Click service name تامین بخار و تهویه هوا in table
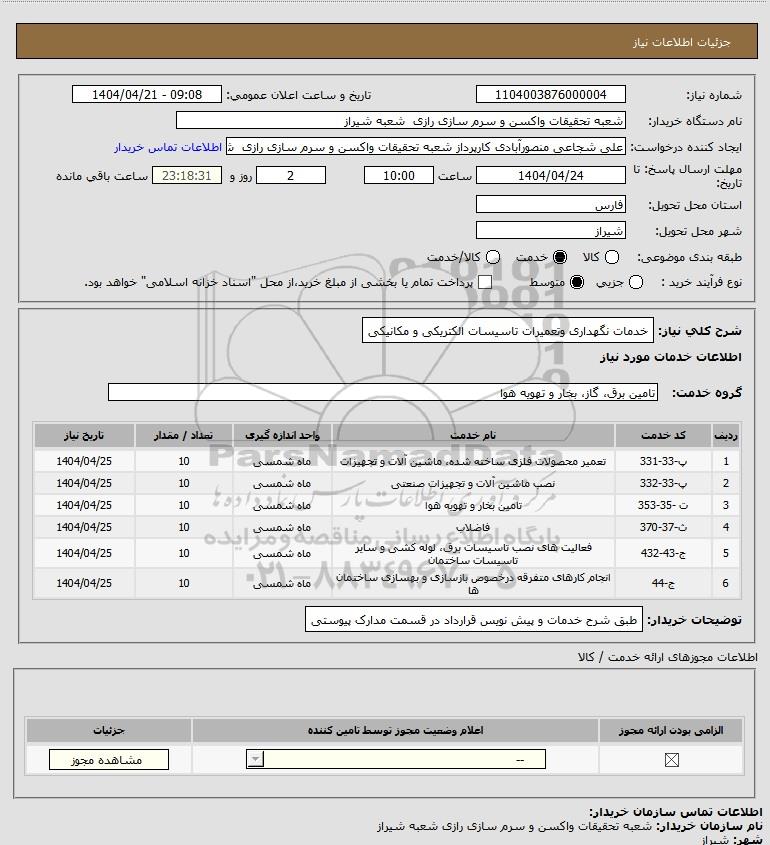Viewport: 770px width, 845px height. 473,506
